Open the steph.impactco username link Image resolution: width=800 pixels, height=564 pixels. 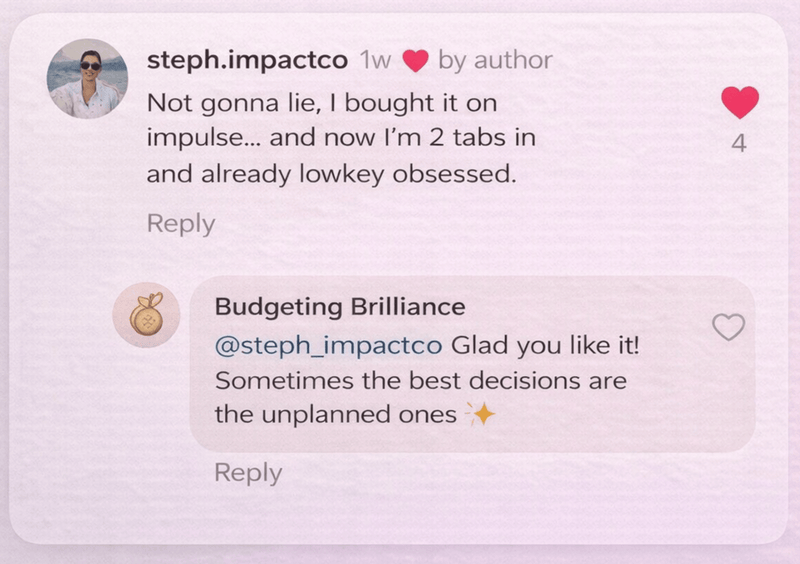[247, 60]
